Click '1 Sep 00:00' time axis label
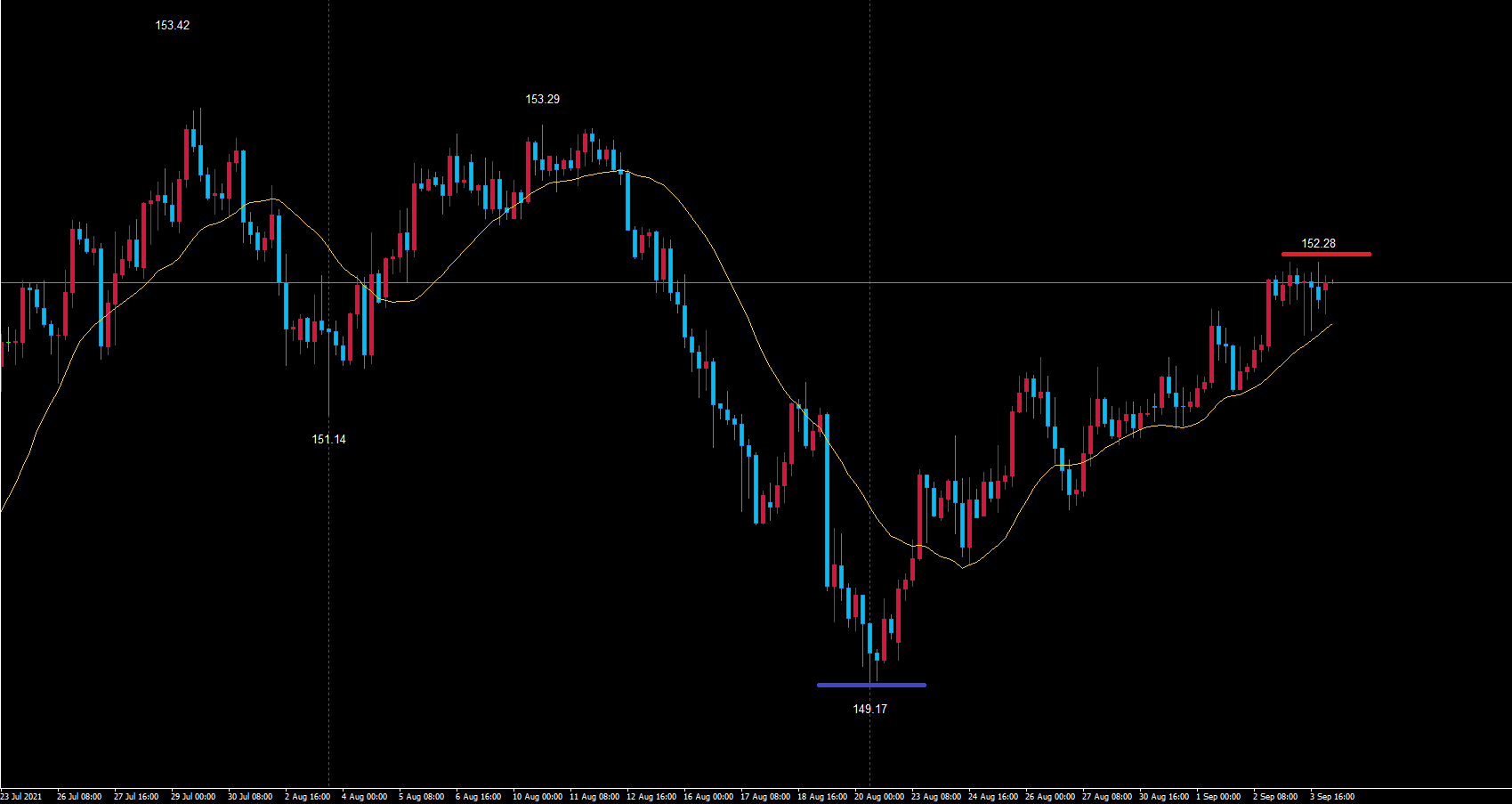The image size is (1512, 804). tap(1217, 797)
